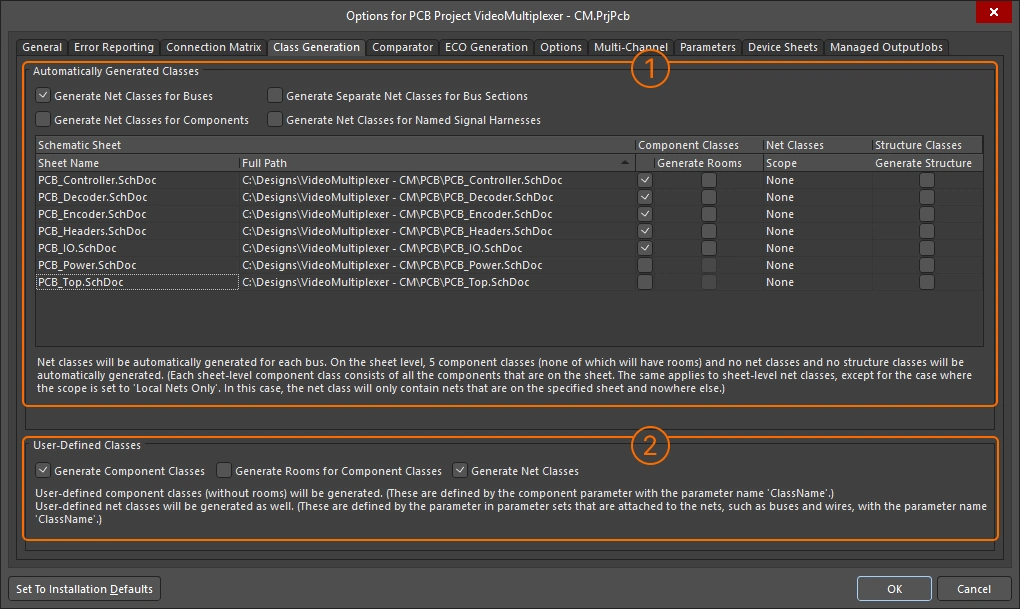Enable Generate Rooms for Component Classes
This screenshot has height=609, width=1020.
pyautogui.click(x=224, y=470)
